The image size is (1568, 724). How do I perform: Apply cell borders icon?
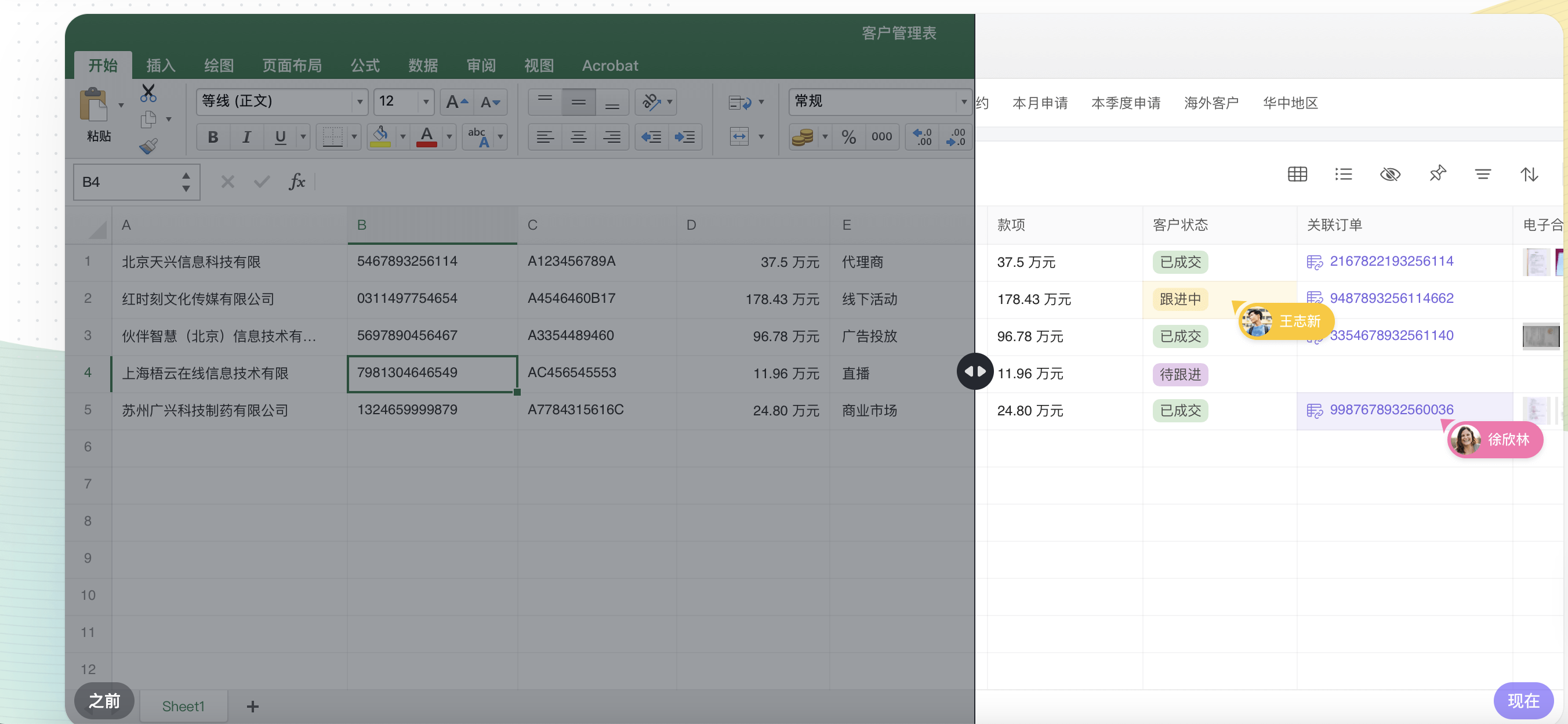(x=332, y=137)
